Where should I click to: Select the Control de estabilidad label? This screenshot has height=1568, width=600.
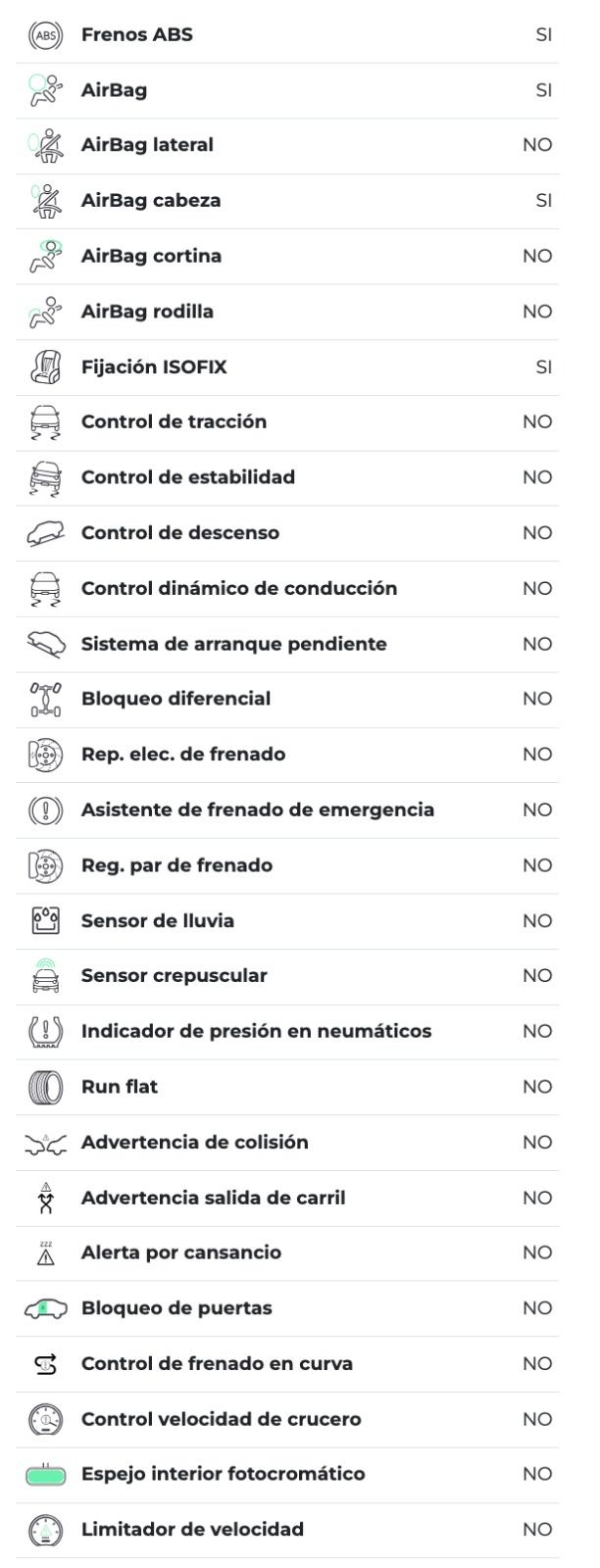[x=187, y=477]
